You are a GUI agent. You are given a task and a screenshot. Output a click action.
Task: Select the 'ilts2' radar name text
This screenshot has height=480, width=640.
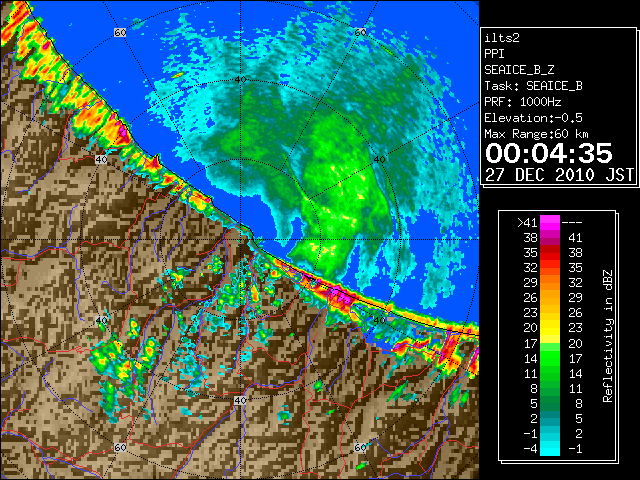(502, 38)
